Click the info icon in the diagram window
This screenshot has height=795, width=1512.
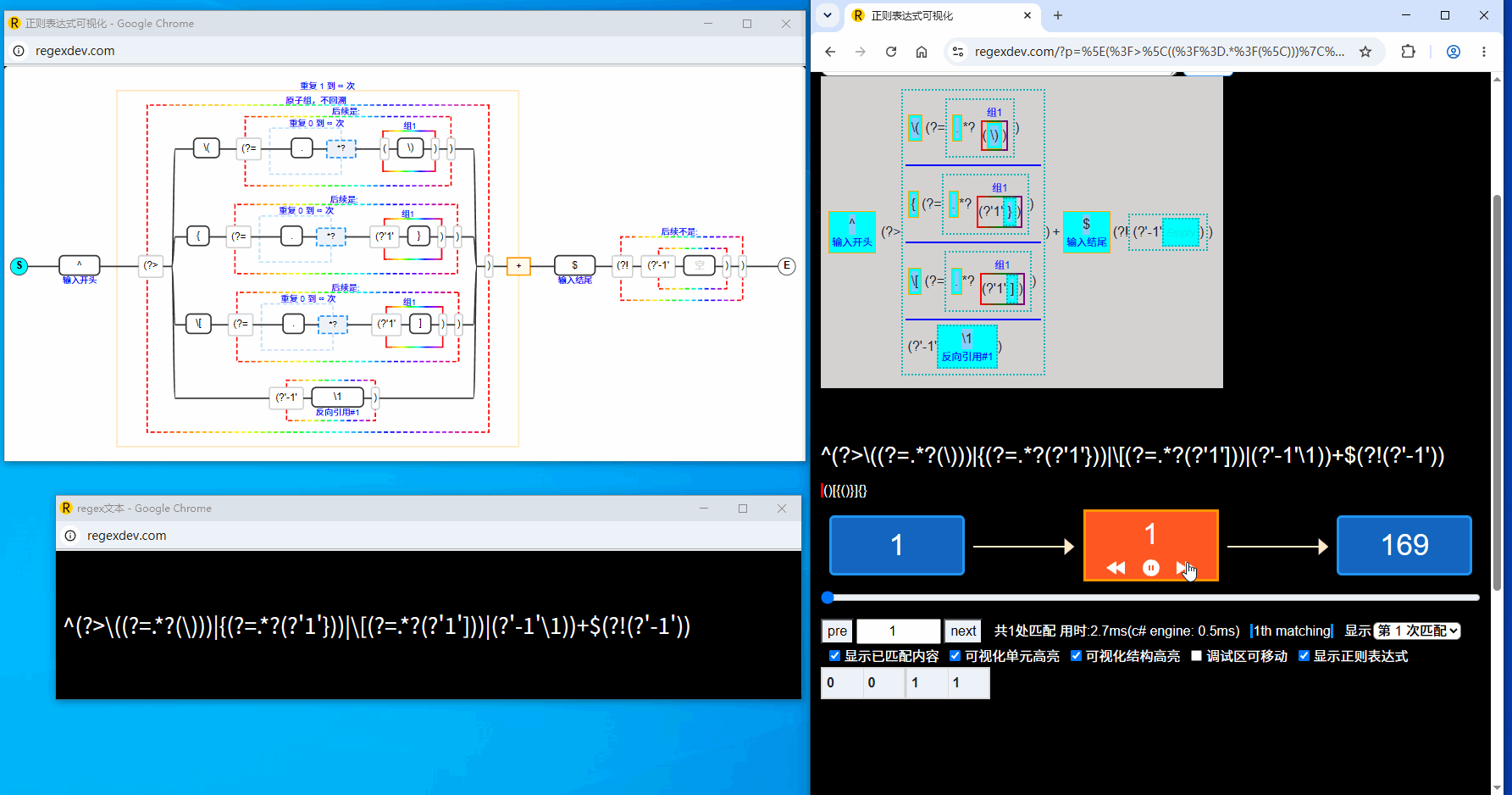19,51
